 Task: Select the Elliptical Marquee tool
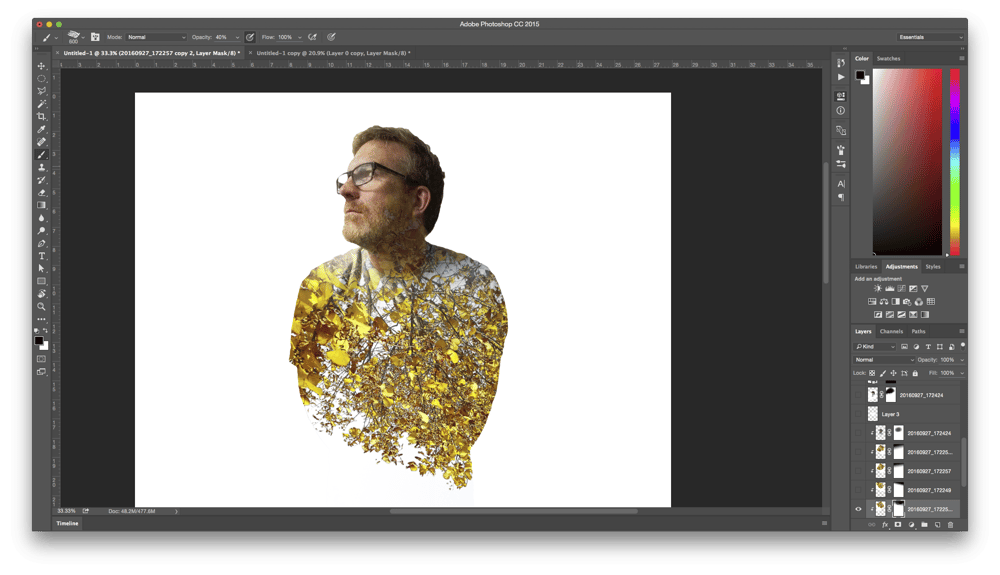[x=41, y=78]
